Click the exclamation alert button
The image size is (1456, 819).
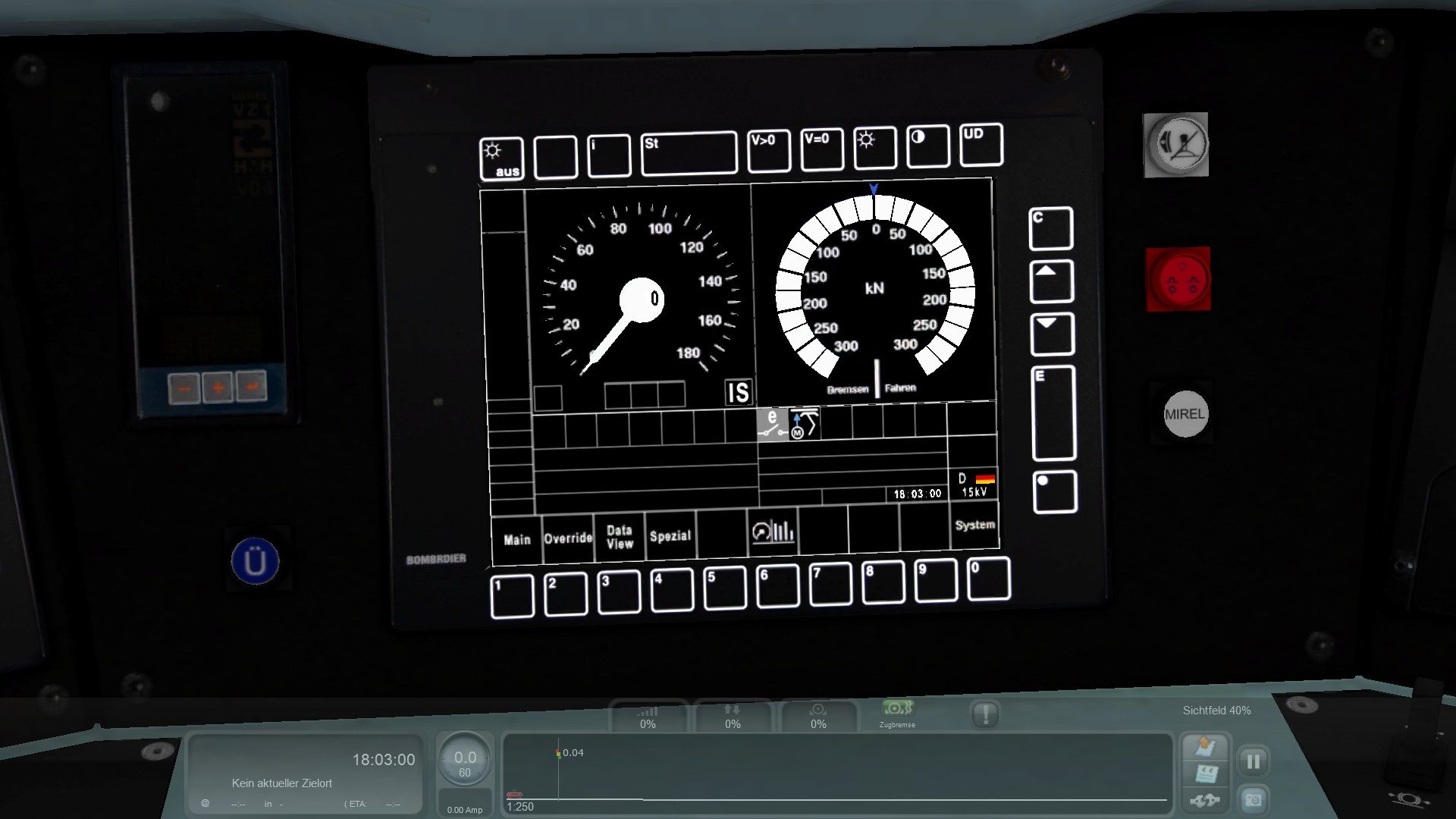point(985,714)
